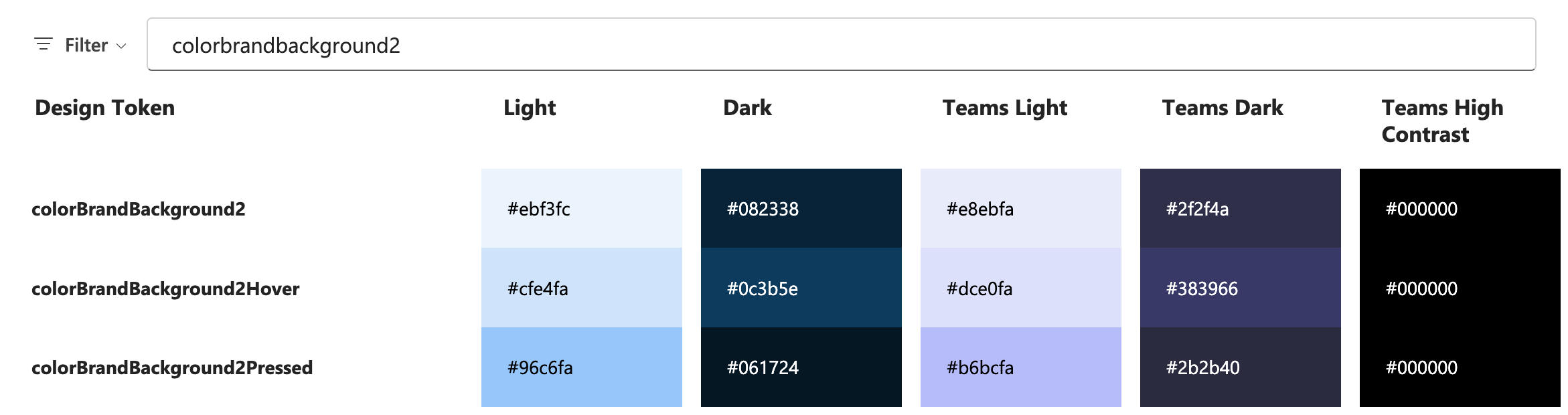
Task: Click the #000000 Teams High Contrast swatch
Action: [1458, 209]
